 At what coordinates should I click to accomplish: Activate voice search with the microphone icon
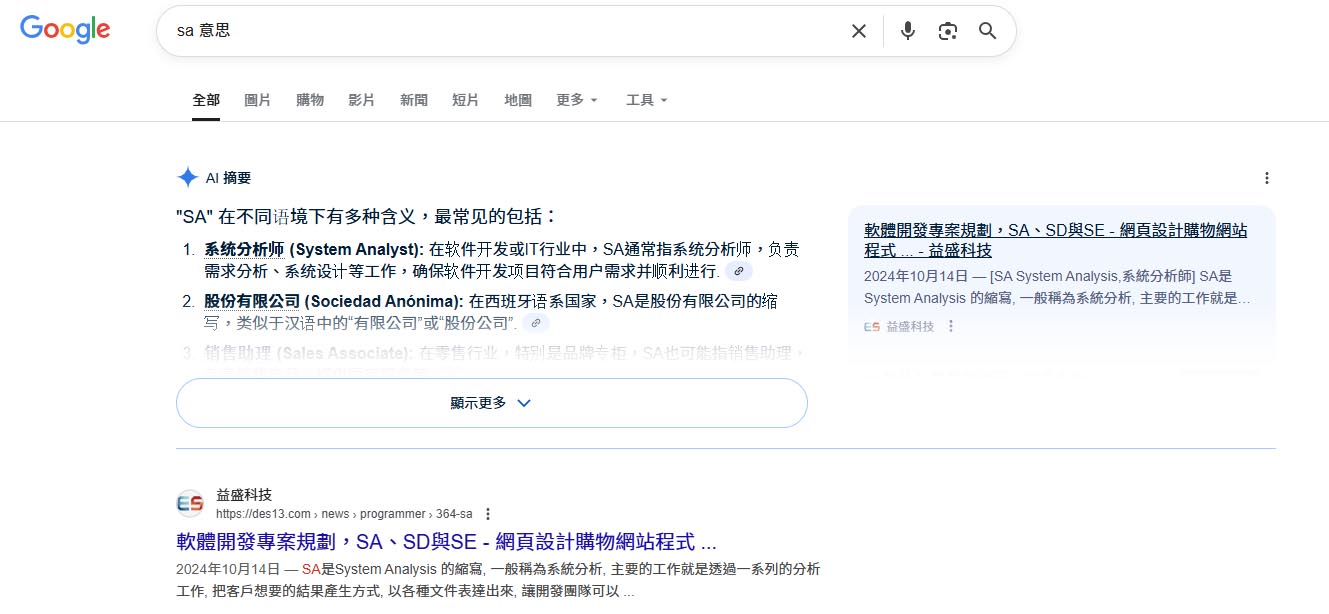point(907,31)
